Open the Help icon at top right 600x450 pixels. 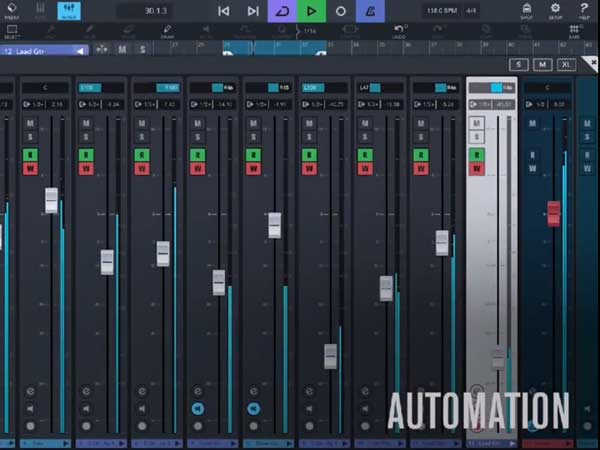[585, 11]
